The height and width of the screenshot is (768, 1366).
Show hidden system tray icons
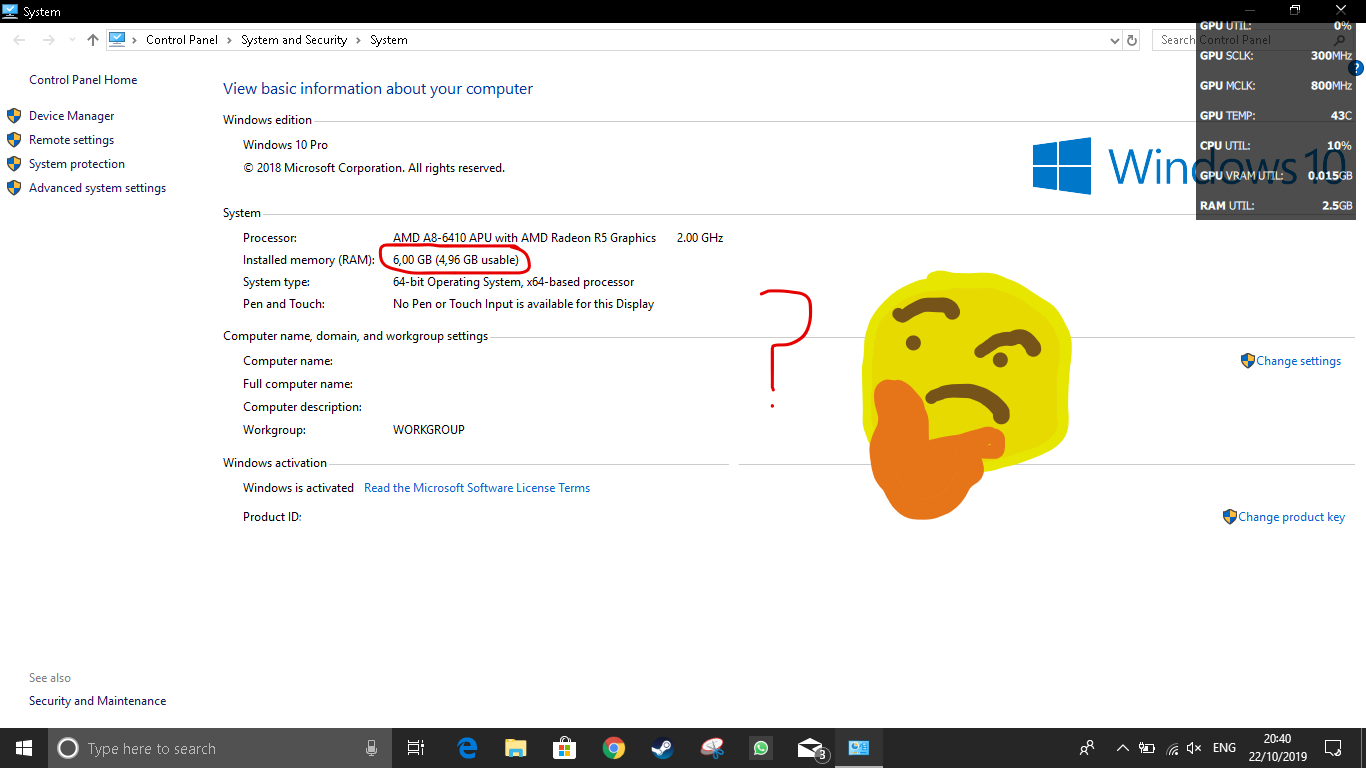(1122, 748)
